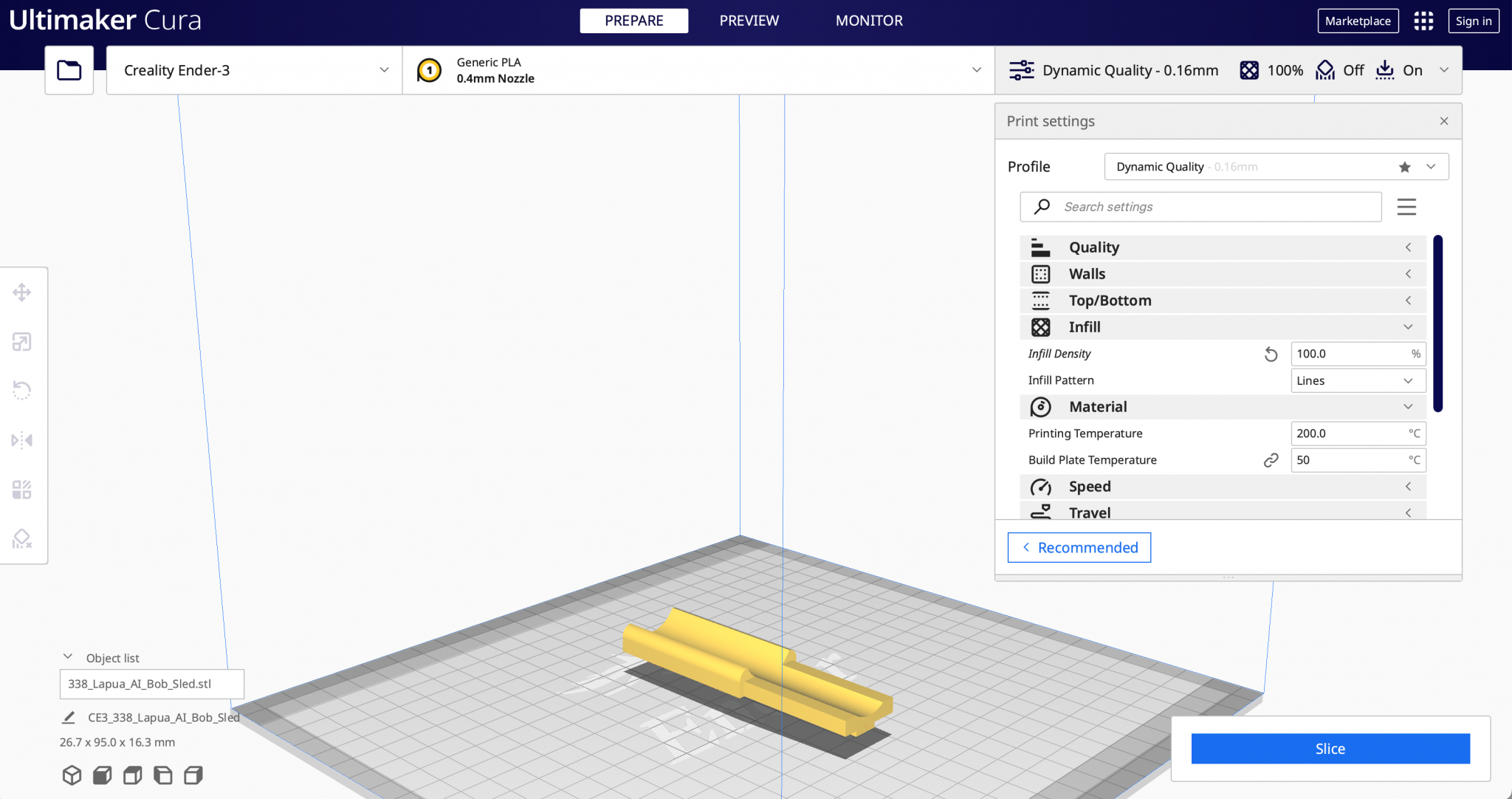The width and height of the screenshot is (1512, 799).
Task: Switch to front view cube icon
Action: [x=102, y=775]
